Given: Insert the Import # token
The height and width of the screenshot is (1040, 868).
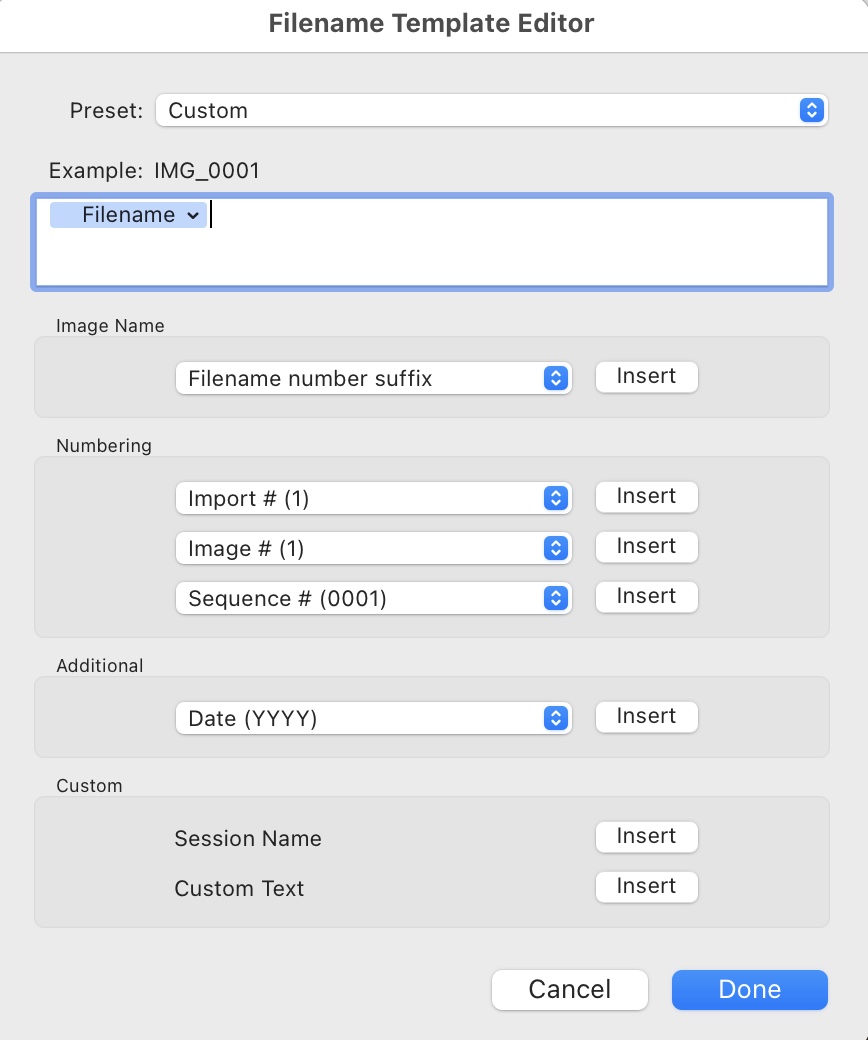Looking at the screenshot, I should click(646, 496).
